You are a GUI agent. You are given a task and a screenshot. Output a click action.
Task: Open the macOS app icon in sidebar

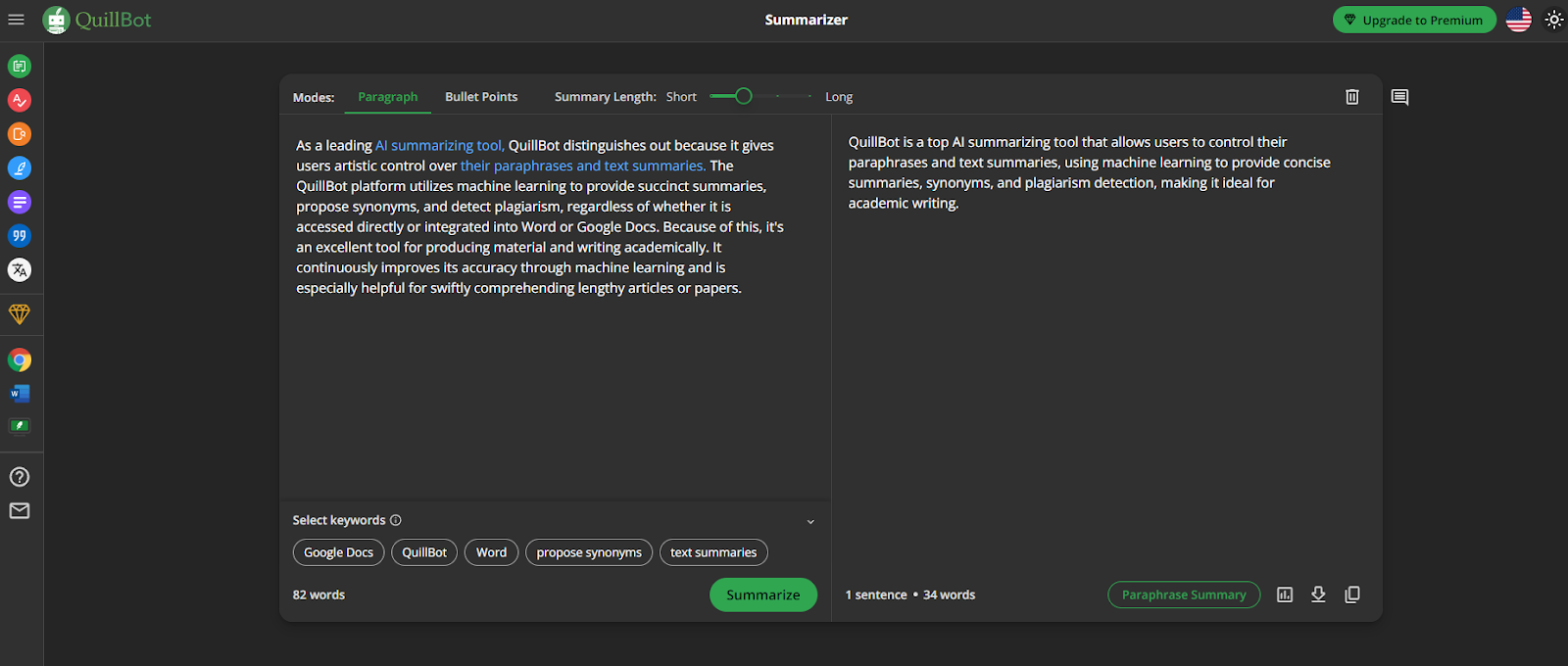pos(20,426)
